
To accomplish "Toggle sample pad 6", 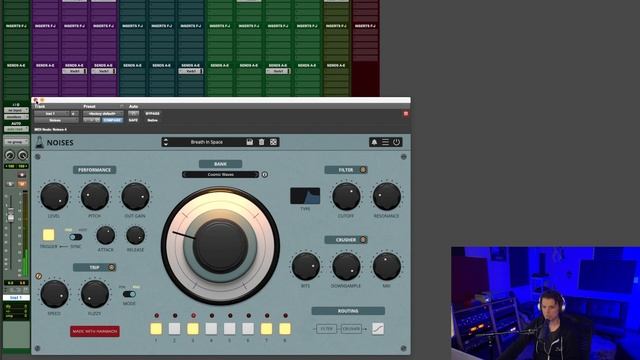I will click(248, 329).
